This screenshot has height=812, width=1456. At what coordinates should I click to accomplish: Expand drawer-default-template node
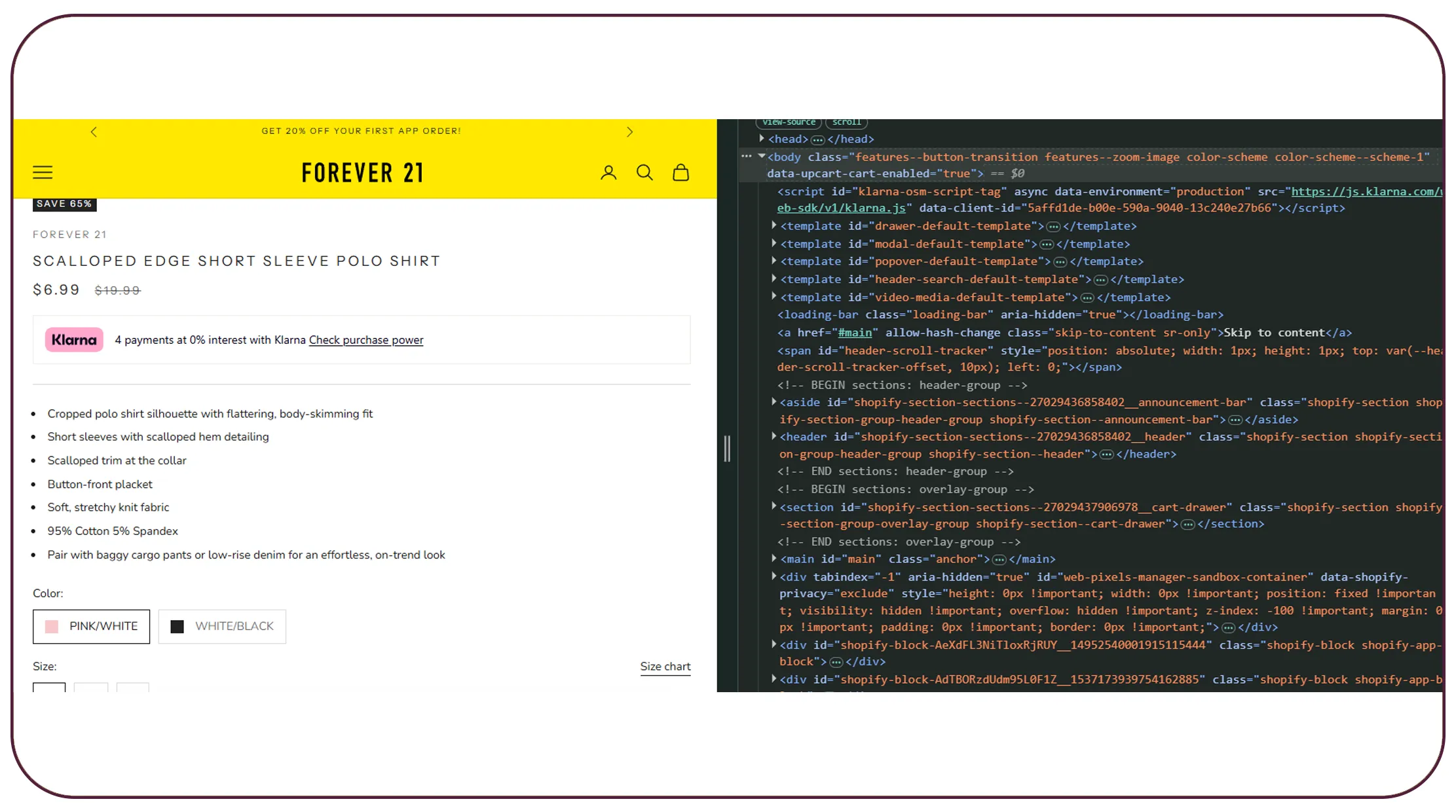tap(774, 225)
